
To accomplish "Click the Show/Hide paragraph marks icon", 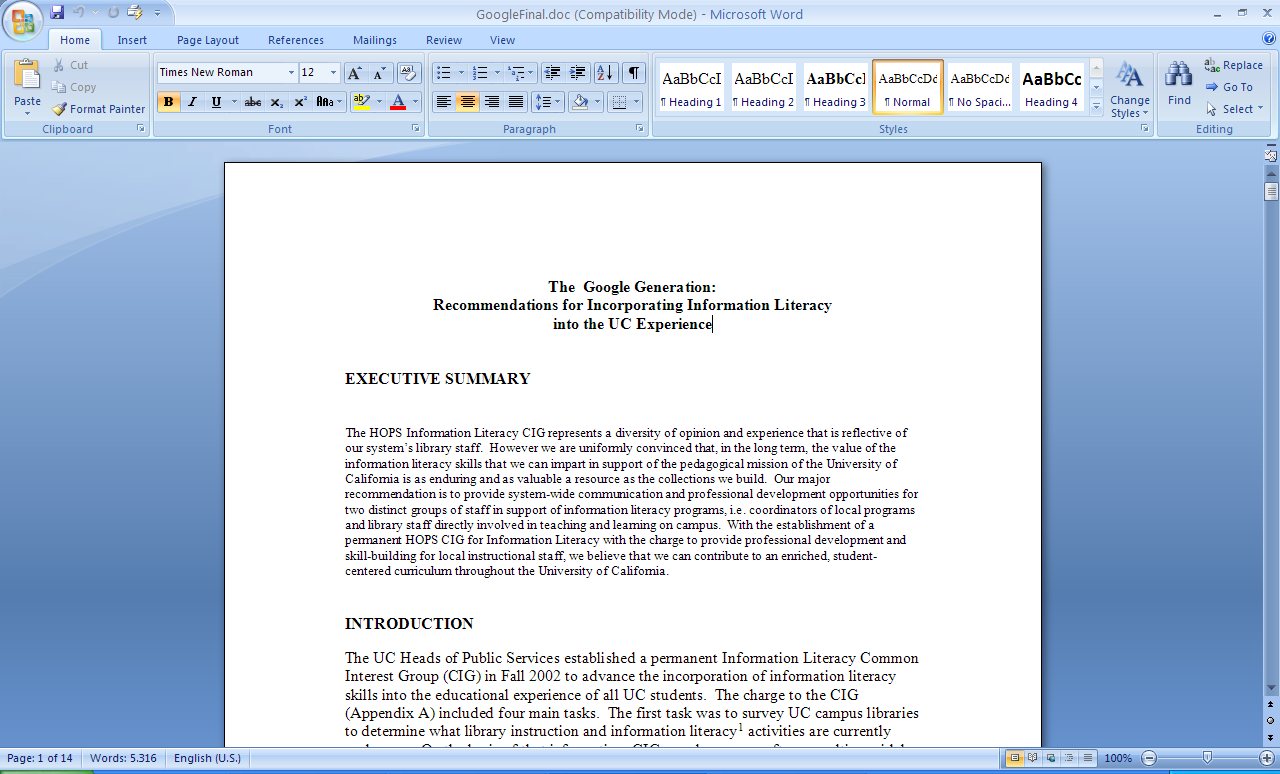I will coord(634,73).
